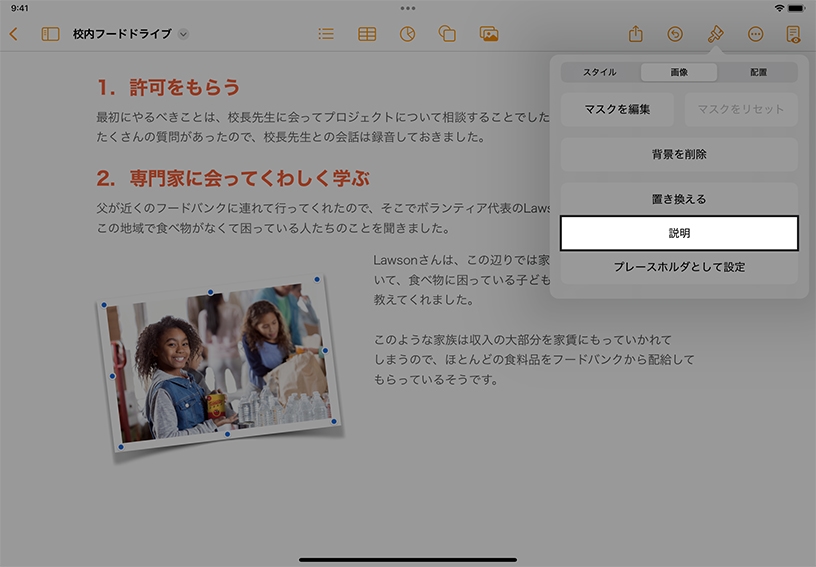This screenshot has width=816, height=567.
Task: Open the document settings icon
Action: [793, 34]
